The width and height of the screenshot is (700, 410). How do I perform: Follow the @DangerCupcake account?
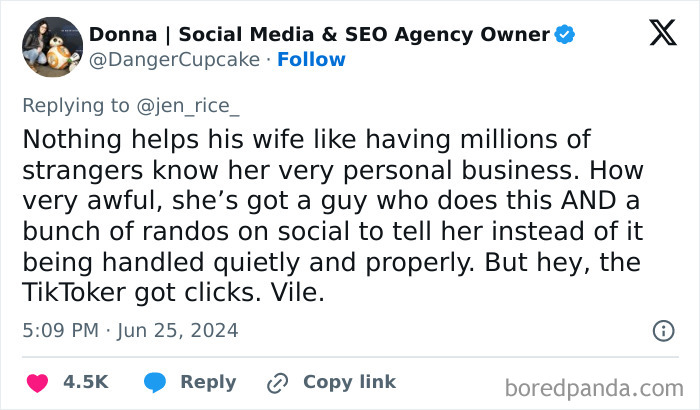(311, 60)
